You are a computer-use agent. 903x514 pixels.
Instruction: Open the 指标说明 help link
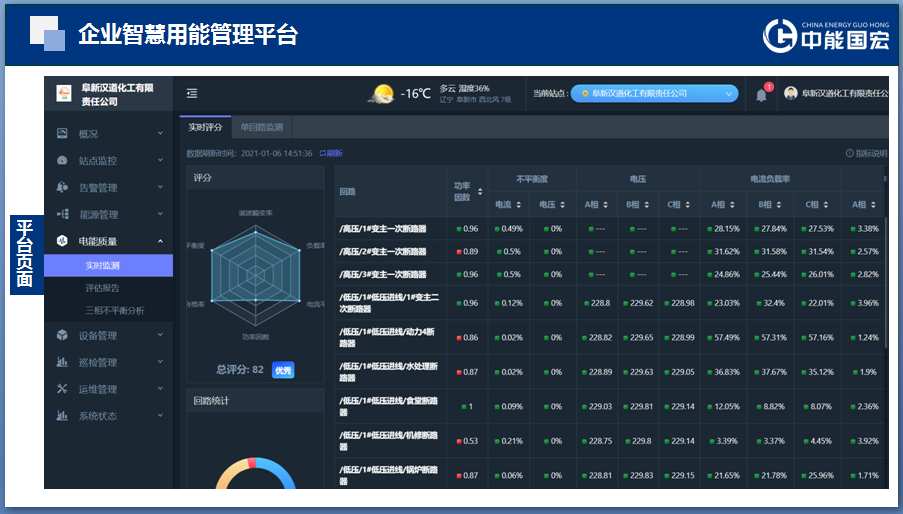pos(866,153)
